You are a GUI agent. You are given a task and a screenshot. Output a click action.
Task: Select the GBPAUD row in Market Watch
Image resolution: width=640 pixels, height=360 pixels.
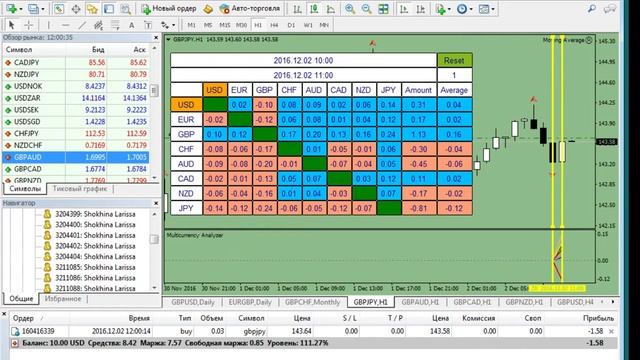pyautogui.click(x=76, y=157)
